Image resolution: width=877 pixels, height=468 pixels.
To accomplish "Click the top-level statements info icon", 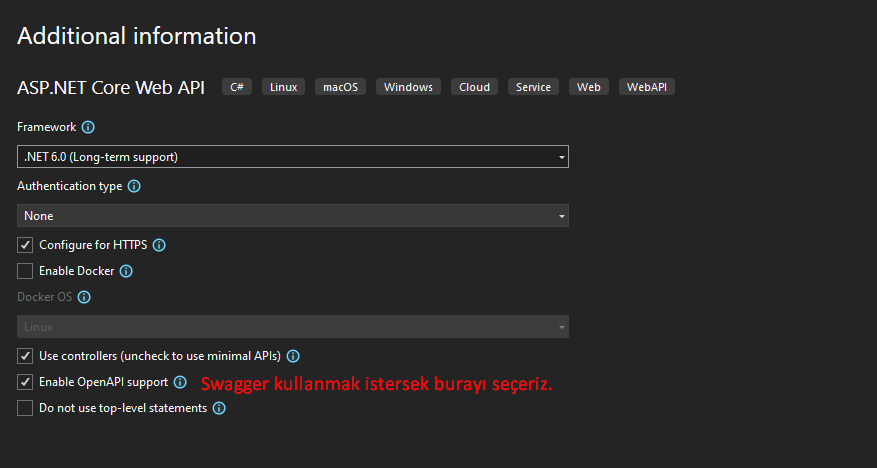I will coord(219,408).
